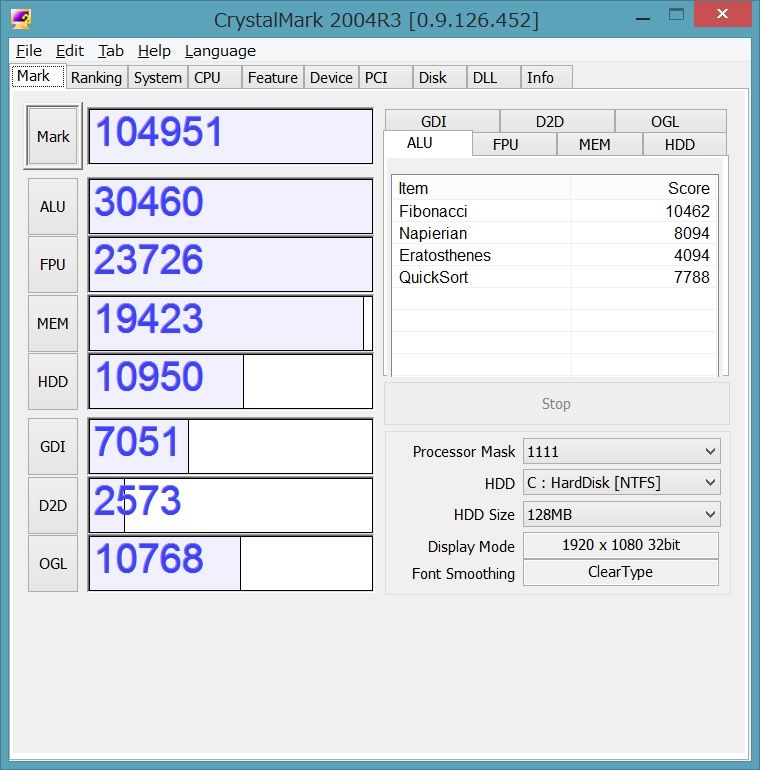Viewport: 760px width, 770px height.
Task: Click the total Mark score 104951
Action: [x=230, y=136]
